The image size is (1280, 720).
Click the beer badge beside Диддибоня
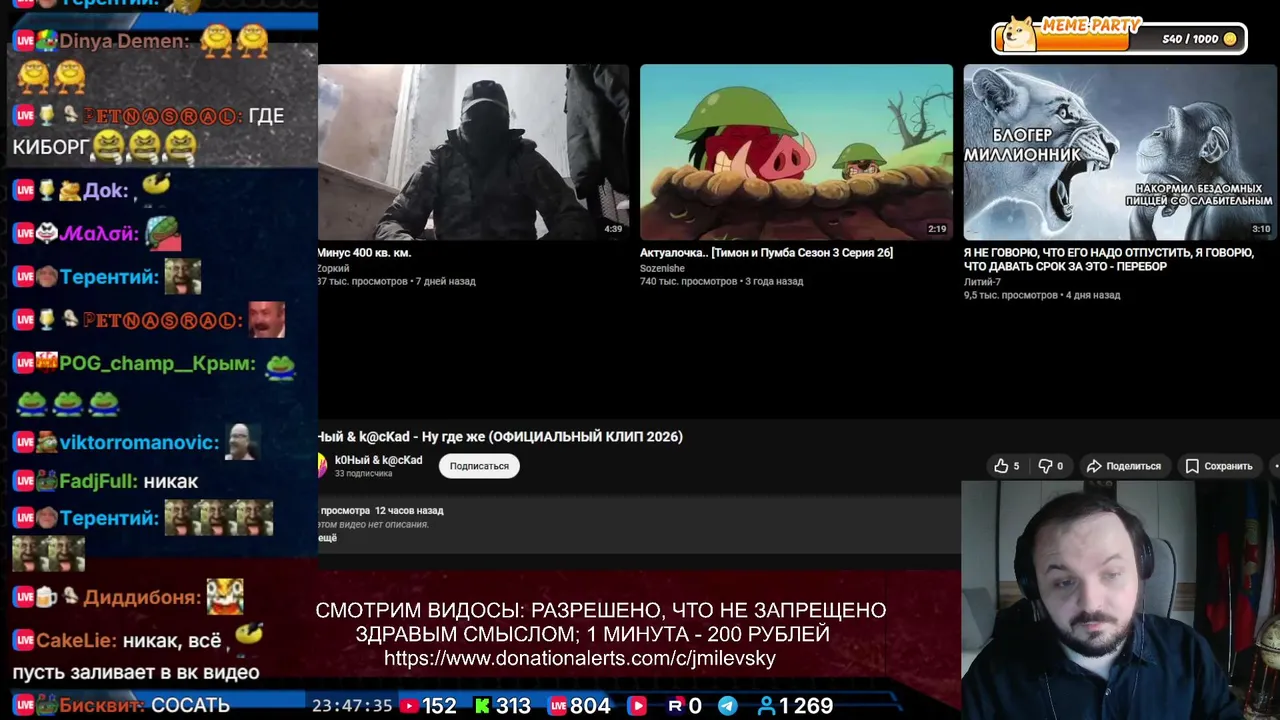click(x=47, y=597)
